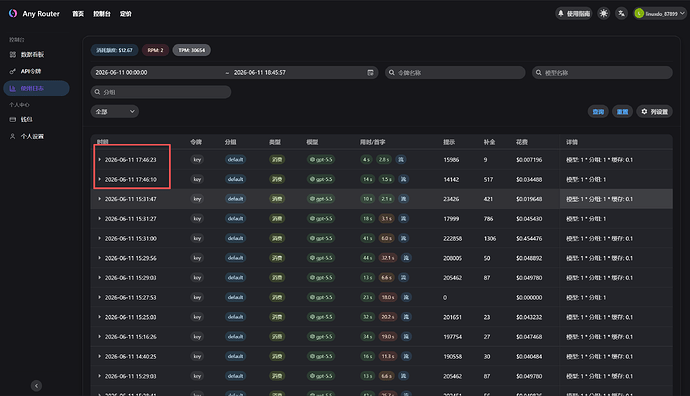
Task: Focus the 分组 group search field
Action: pyautogui.click(x=161, y=92)
